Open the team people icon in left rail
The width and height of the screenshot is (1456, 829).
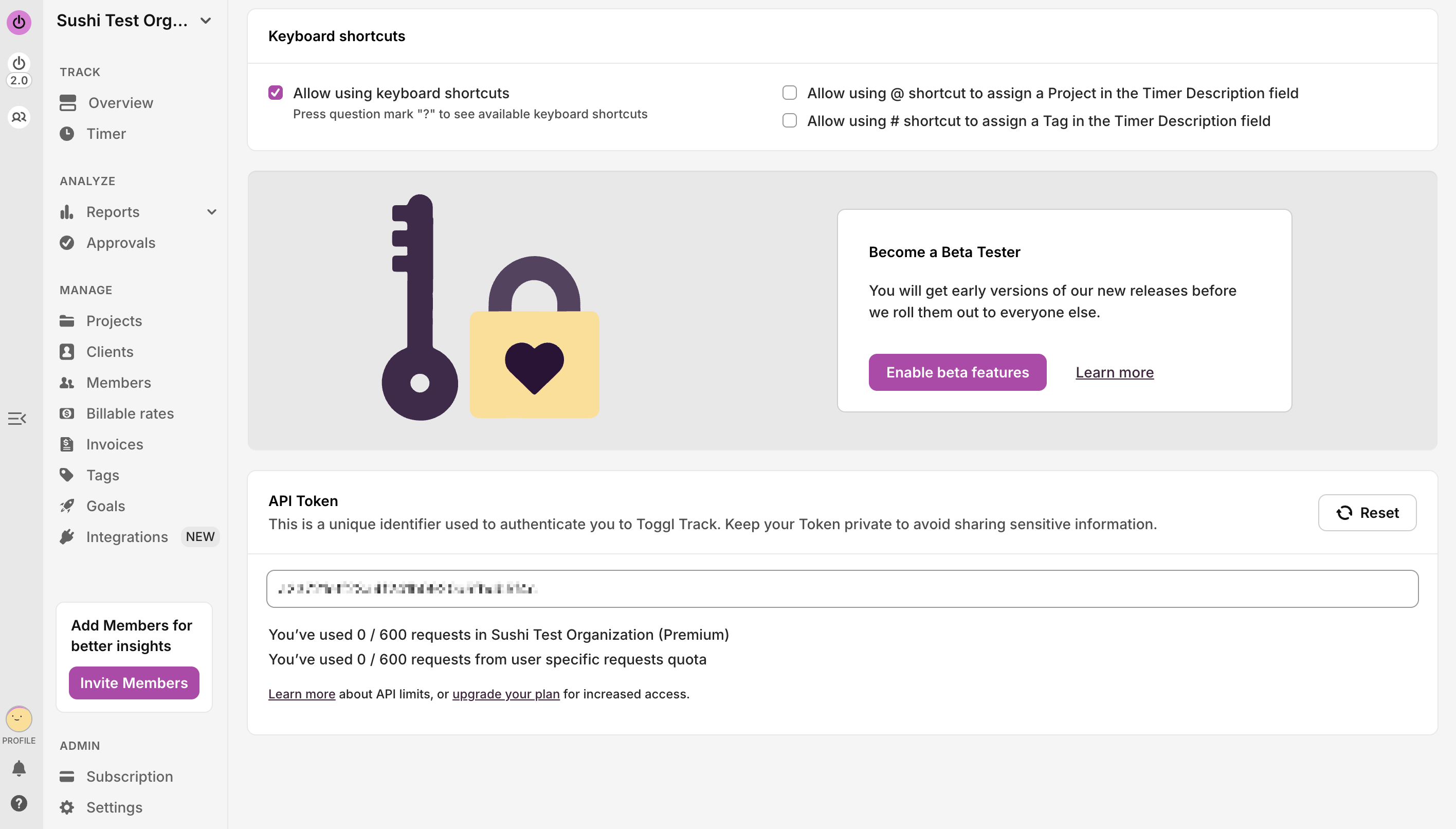tap(19, 117)
